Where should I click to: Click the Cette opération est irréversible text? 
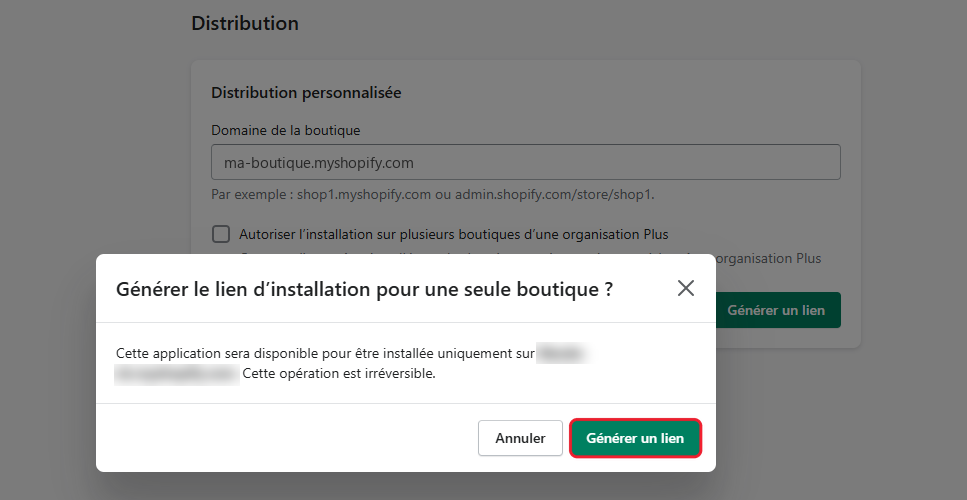click(339, 374)
